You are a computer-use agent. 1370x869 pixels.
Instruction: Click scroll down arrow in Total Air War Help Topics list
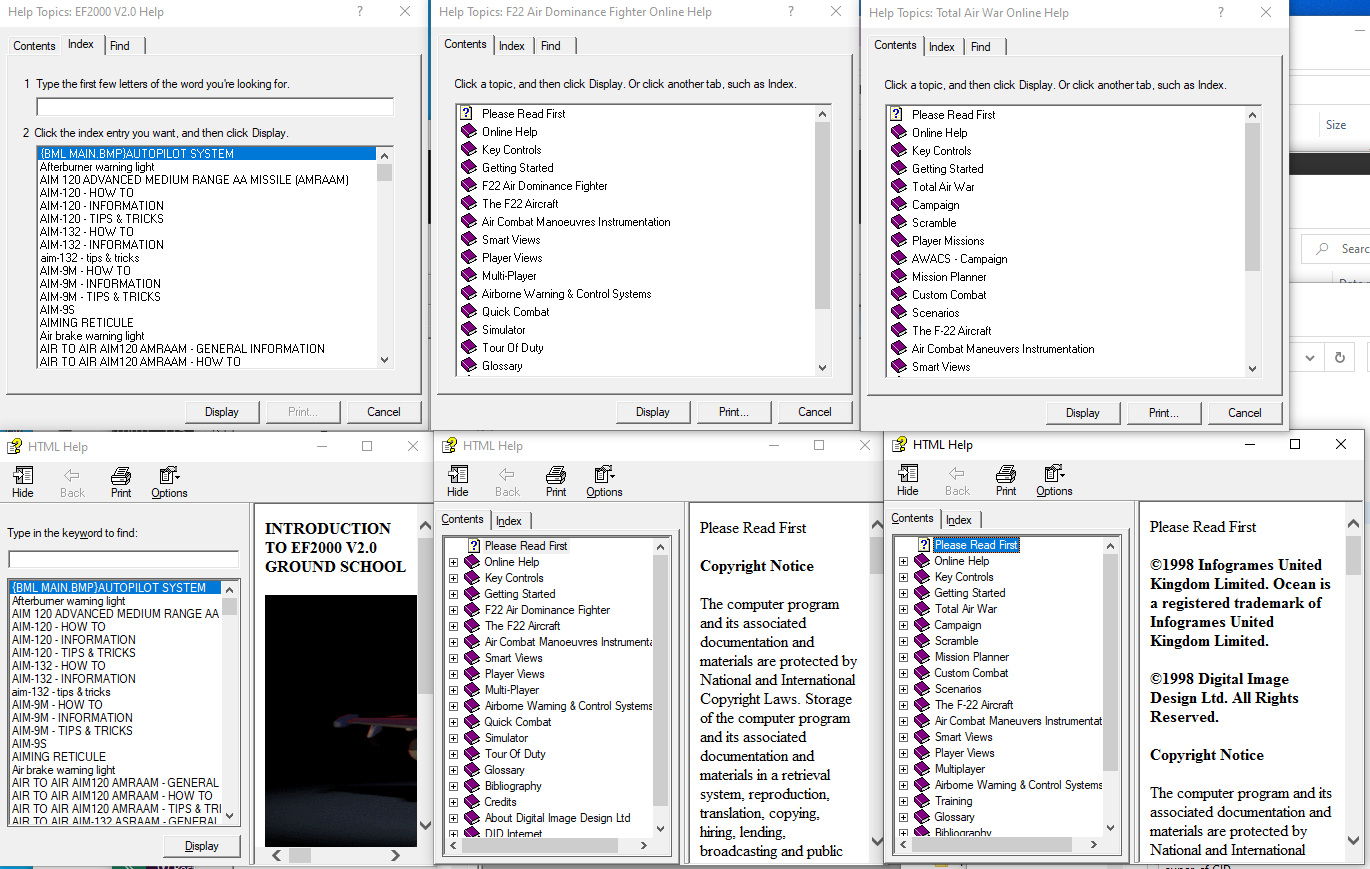[1252, 369]
